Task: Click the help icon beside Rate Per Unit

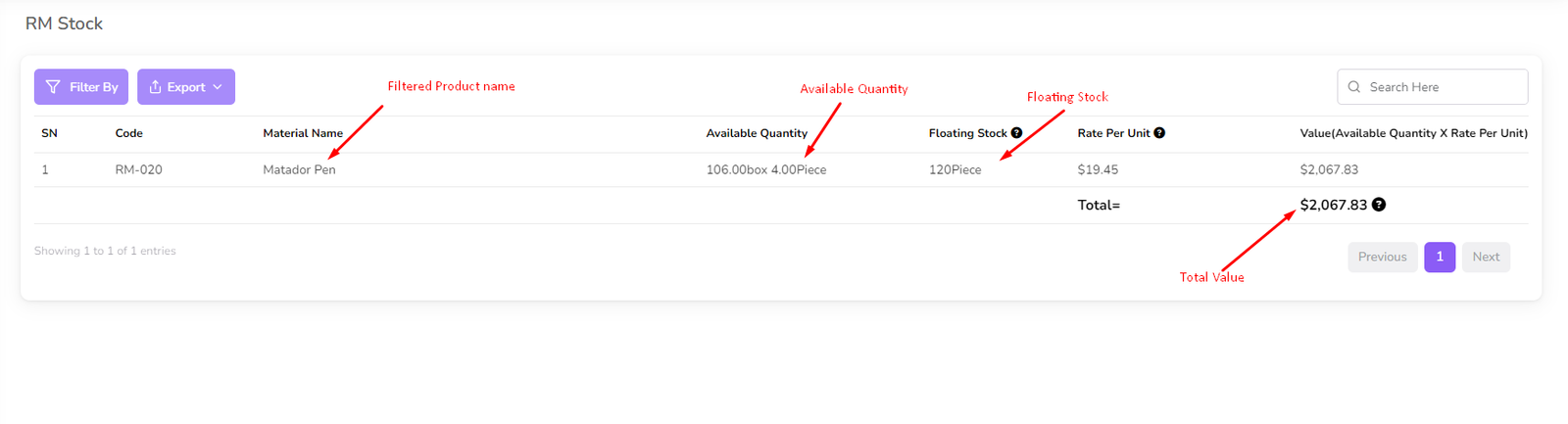Action: 1159,133
